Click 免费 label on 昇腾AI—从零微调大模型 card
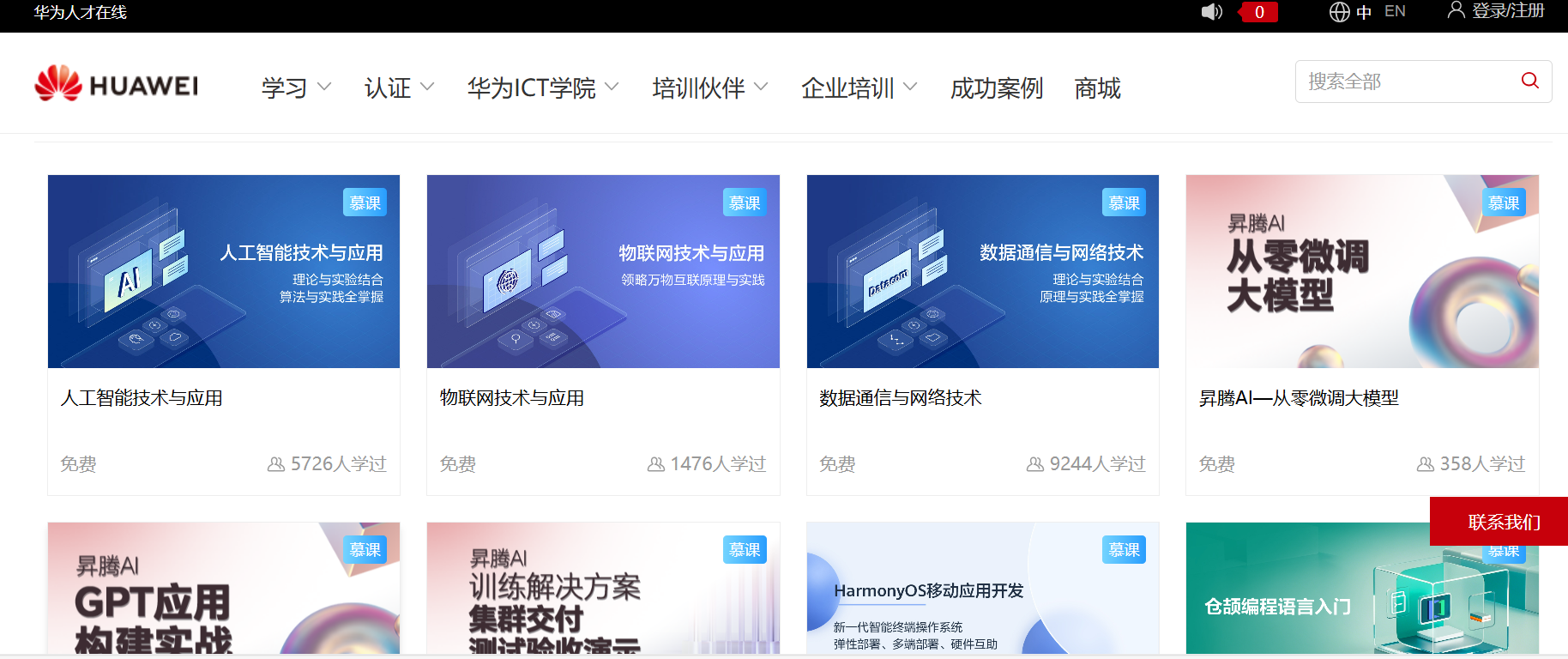The height and width of the screenshot is (659, 1568). pos(1217,464)
